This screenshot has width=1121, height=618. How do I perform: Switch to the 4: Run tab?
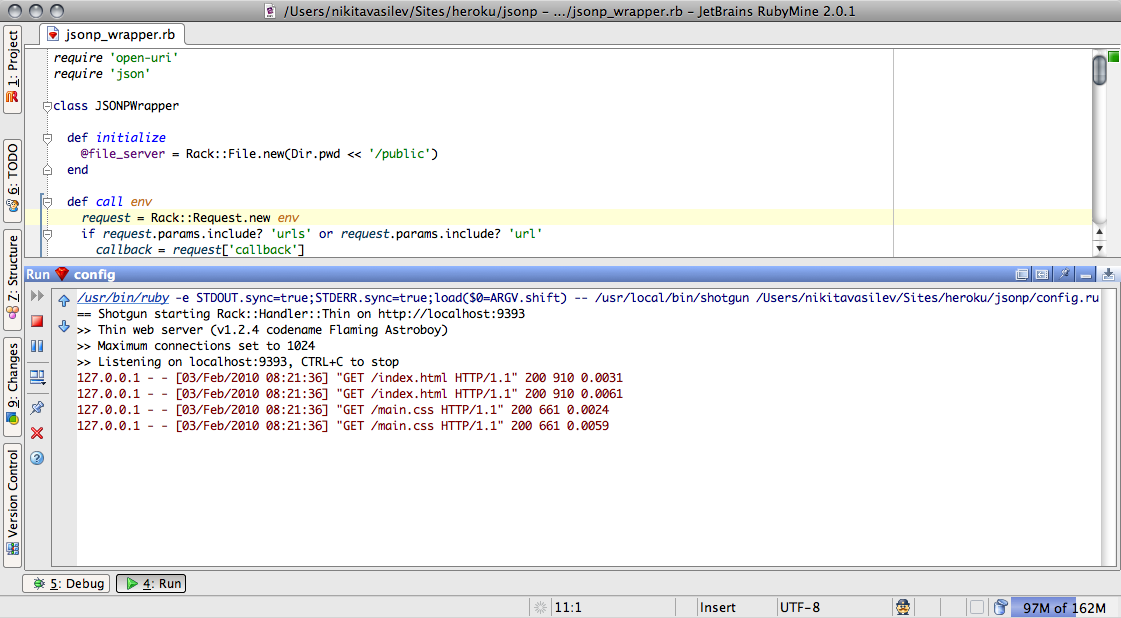pos(151,584)
